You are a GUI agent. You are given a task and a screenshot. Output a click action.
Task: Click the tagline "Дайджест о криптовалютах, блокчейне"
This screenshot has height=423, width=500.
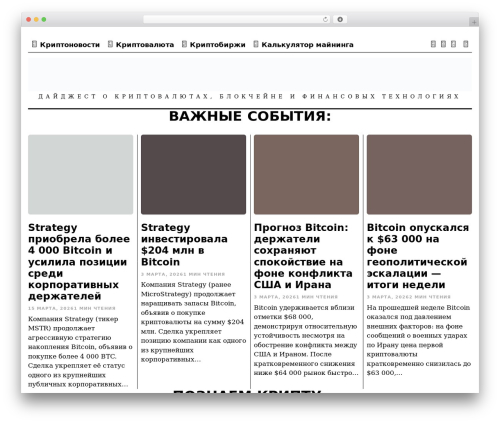pyautogui.click(x=249, y=97)
